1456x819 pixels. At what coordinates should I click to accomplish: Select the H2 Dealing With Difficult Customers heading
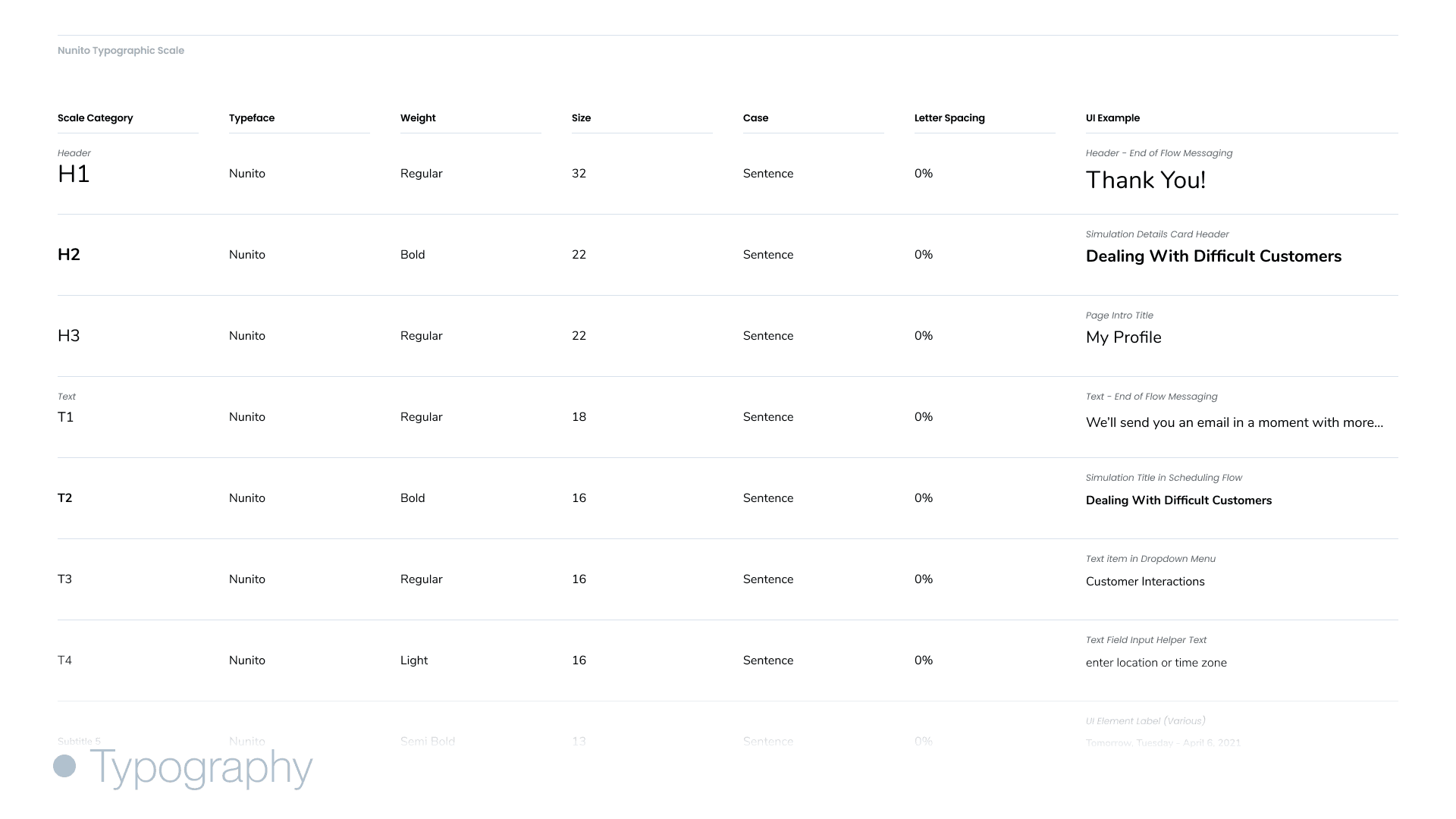[x=1213, y=256]
